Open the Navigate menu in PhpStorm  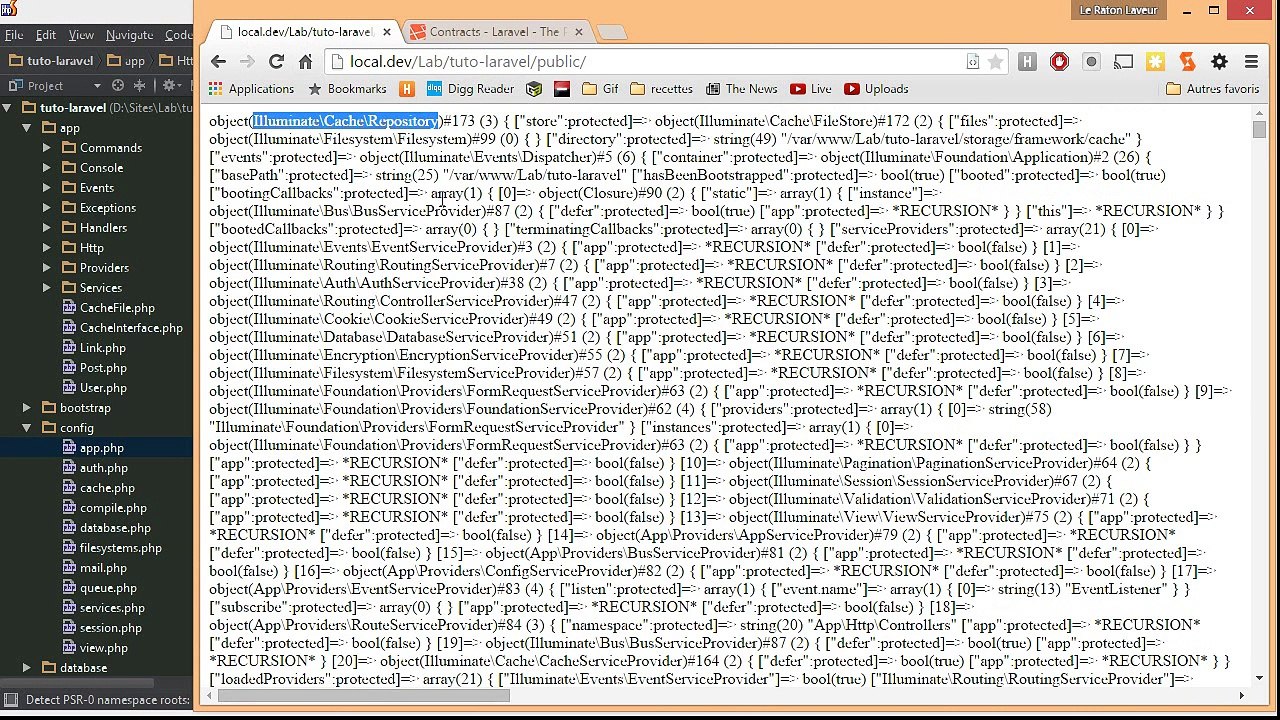tap(130, 35)
